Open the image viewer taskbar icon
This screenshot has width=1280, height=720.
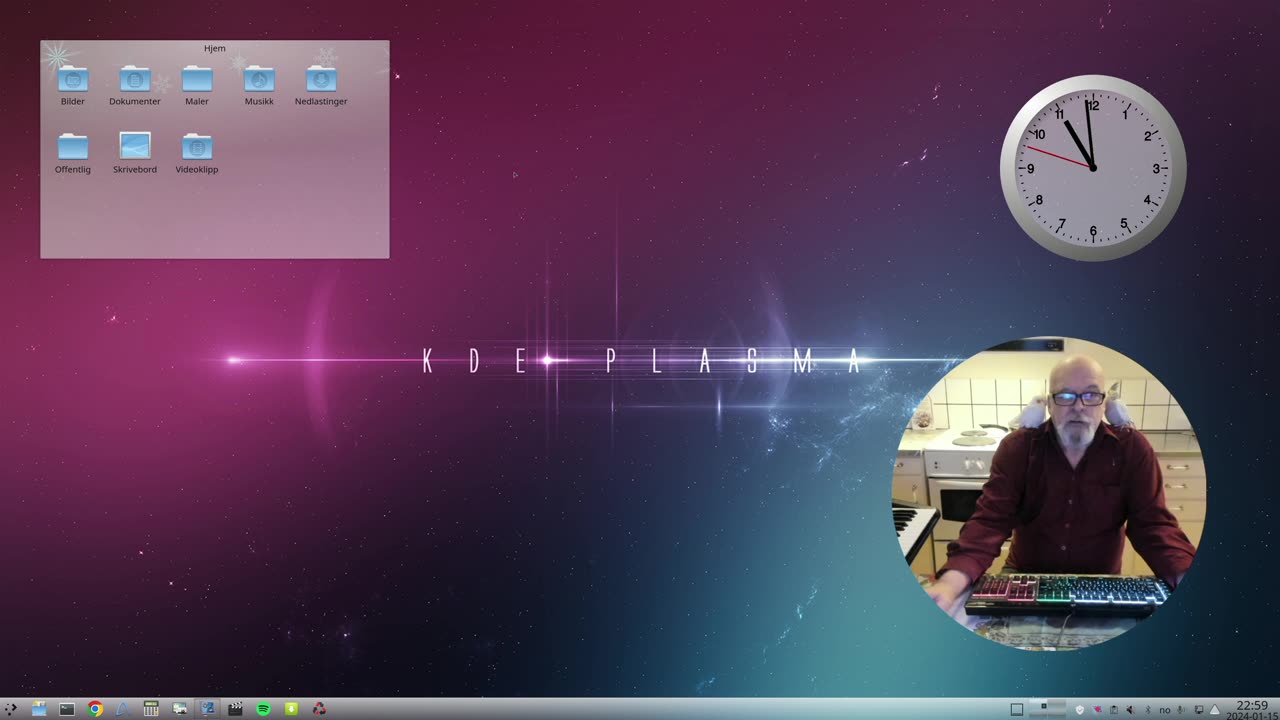click(179, 709)
